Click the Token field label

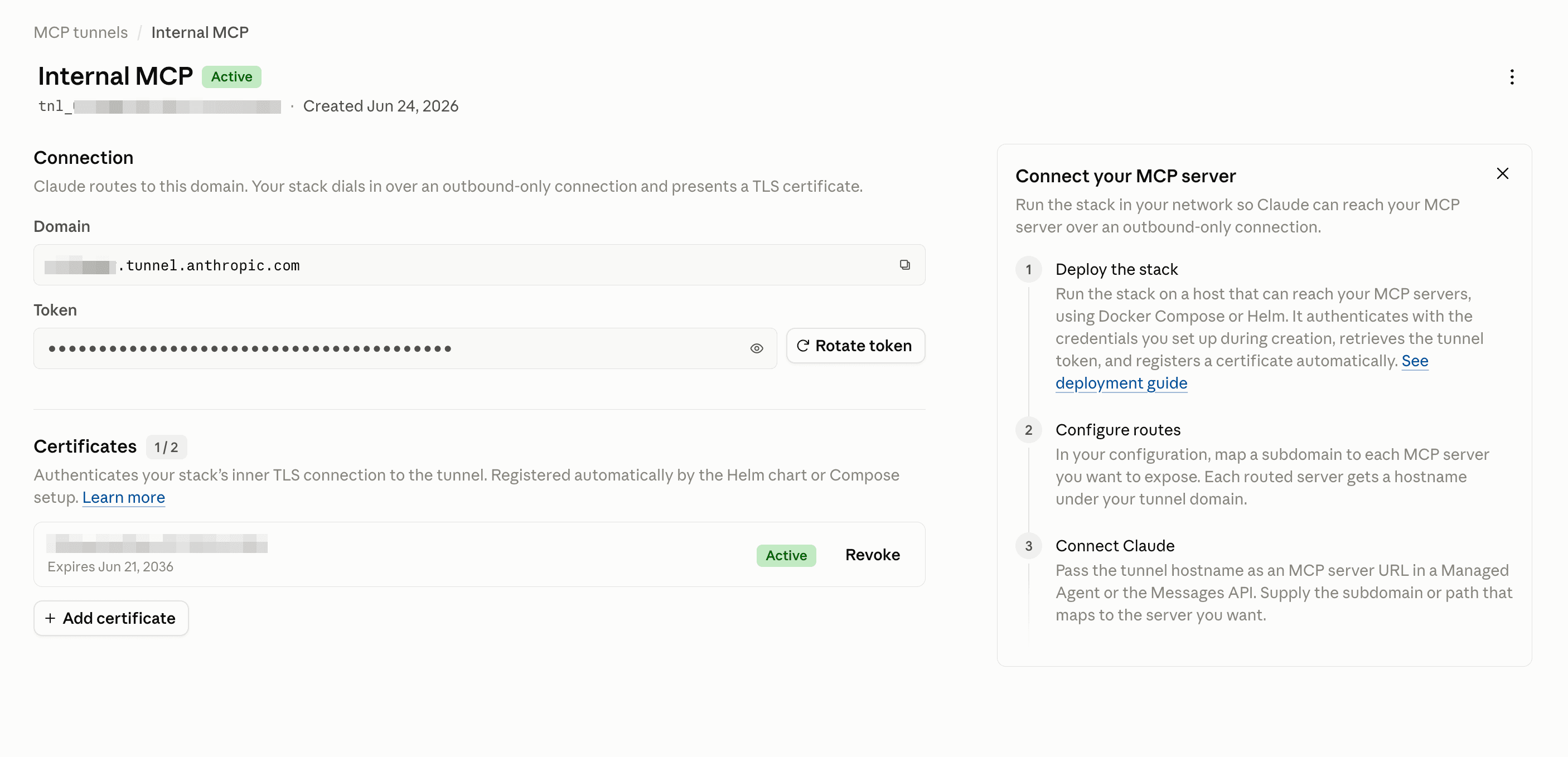[55, 310]
